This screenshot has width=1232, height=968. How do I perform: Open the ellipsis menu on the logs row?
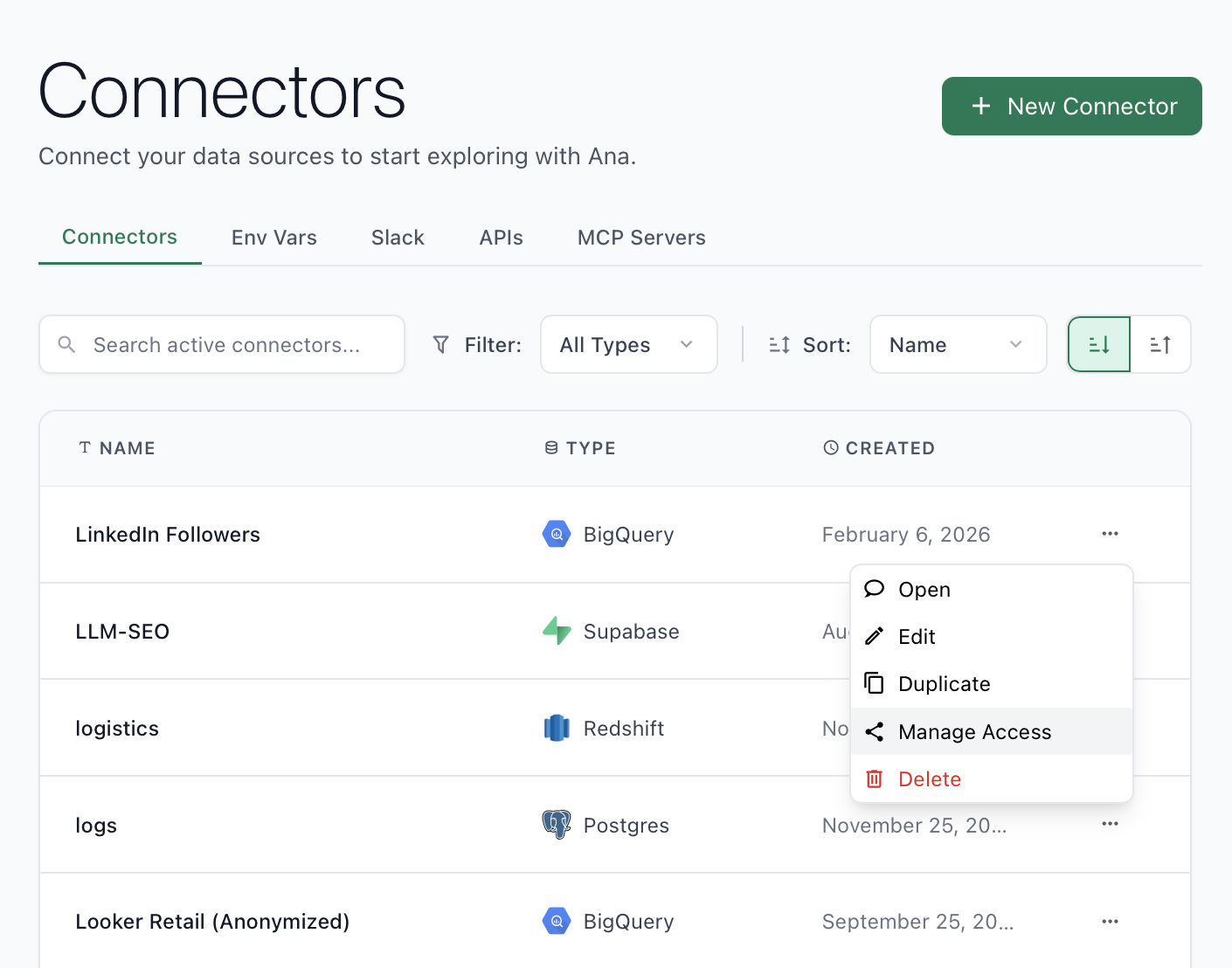pyautogui.click(x=1110, y=823)
